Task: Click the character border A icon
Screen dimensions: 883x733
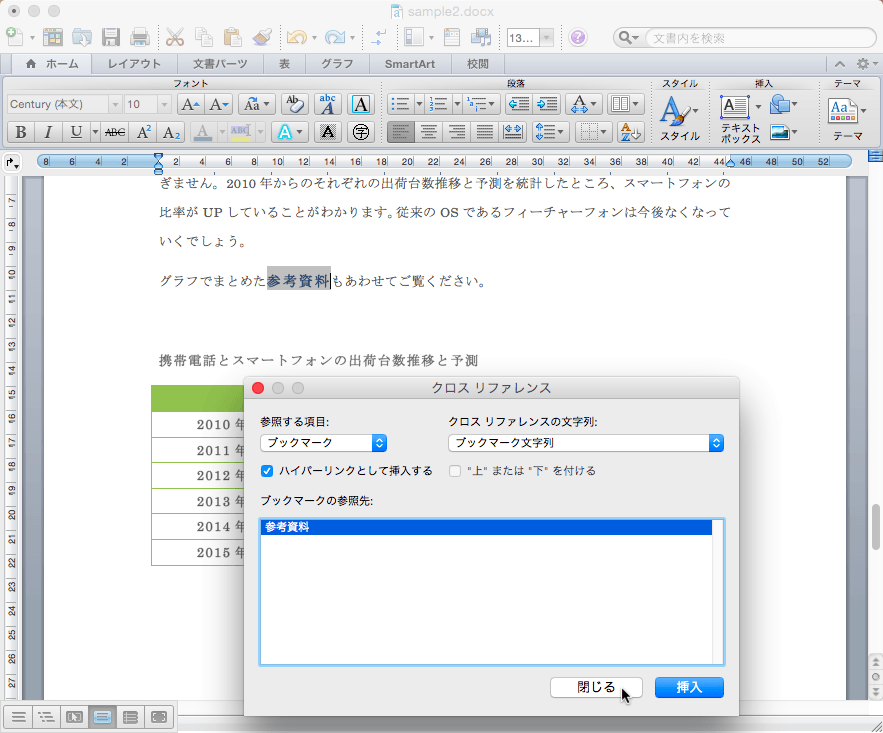Action: (360, 104)
